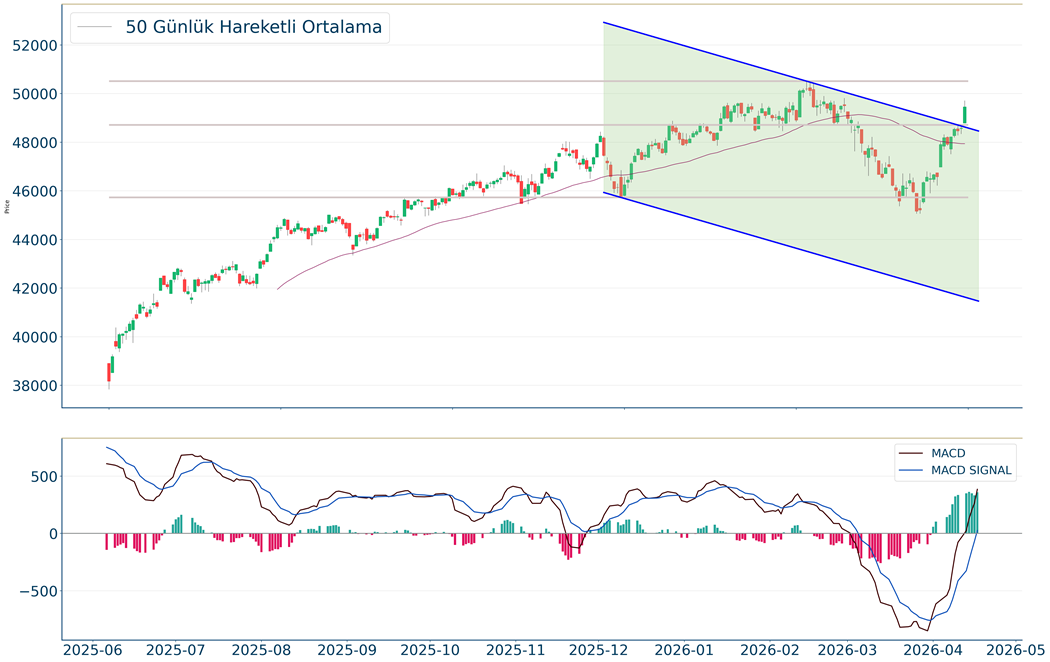The height and width of the screenshot is (662, 1050).
Task: Click the dark line sample beside MACD legend
Action: (x=912, y=454)
